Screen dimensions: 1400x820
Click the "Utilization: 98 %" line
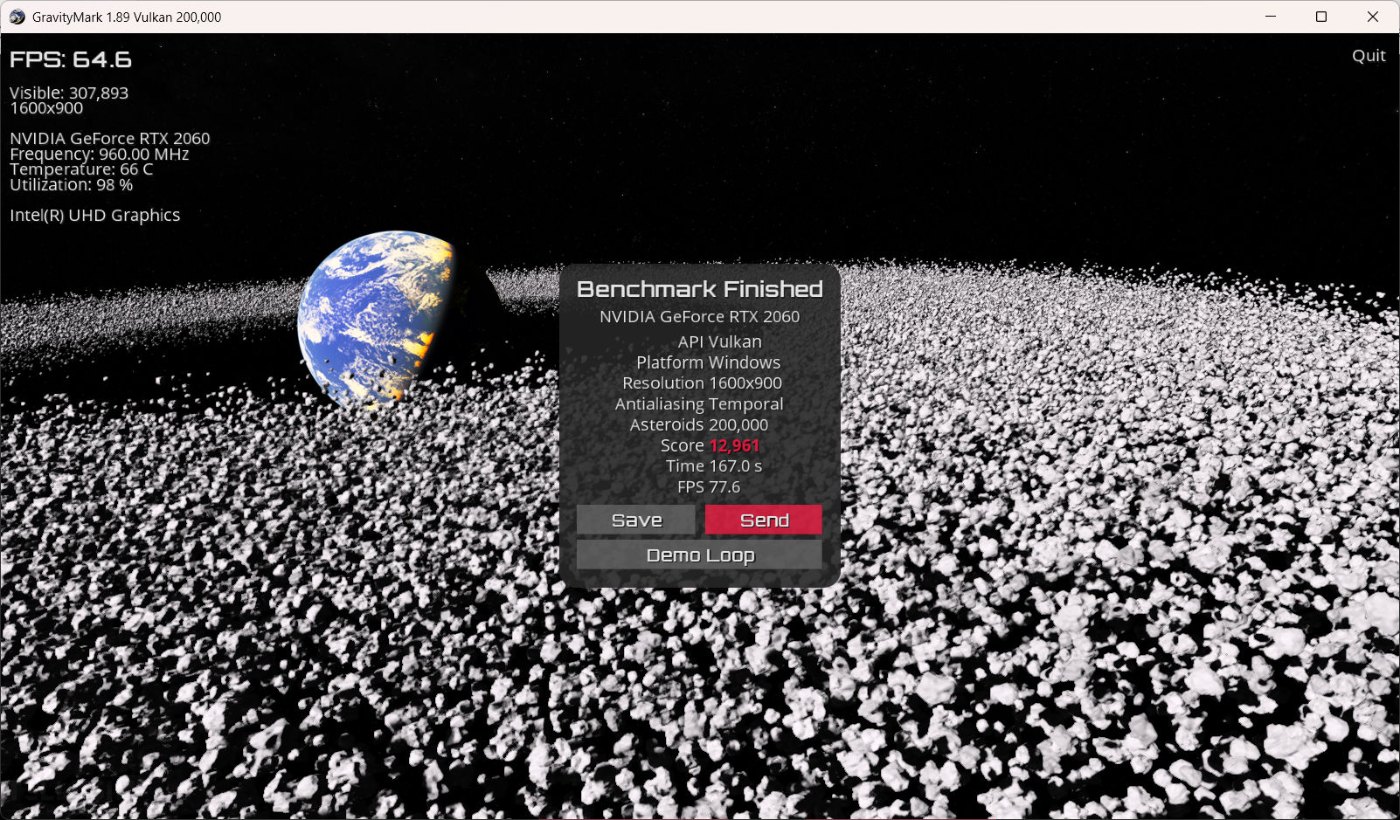(x=71, y=185)
